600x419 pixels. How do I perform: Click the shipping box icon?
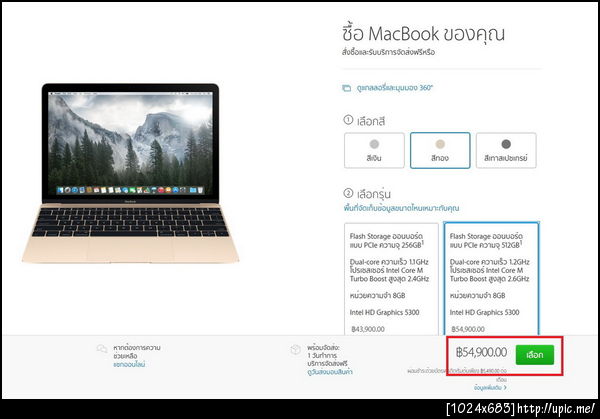[x=295, y=349]
